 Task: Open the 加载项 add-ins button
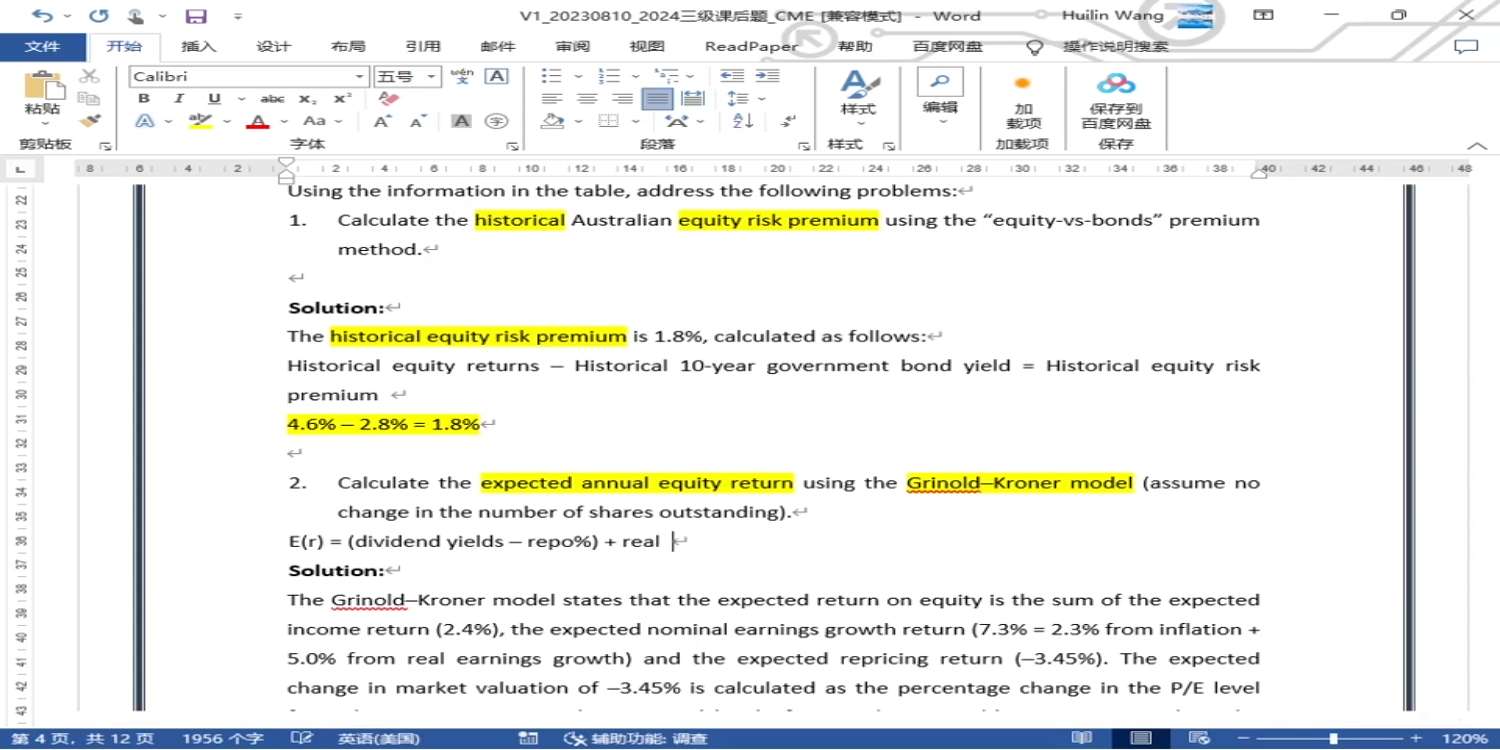(1022, 102)
